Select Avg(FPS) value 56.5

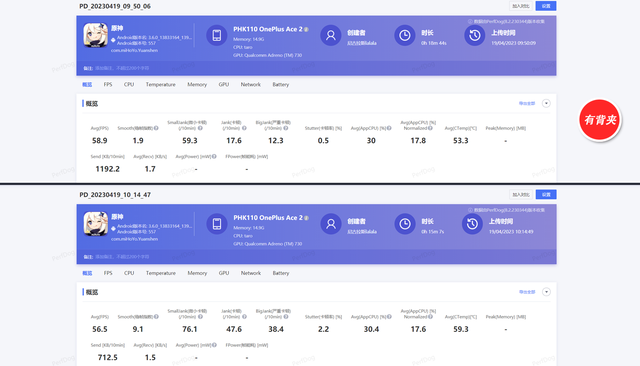(x=100, y=329)
